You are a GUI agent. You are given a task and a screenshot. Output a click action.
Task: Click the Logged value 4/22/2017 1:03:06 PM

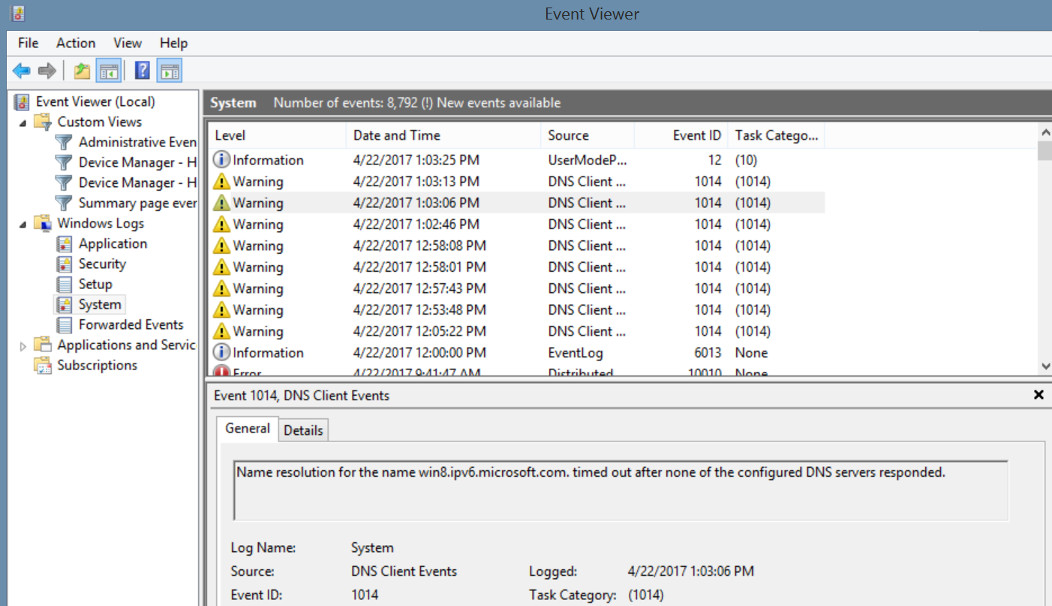pyautogui.click(x=690, y=571)
